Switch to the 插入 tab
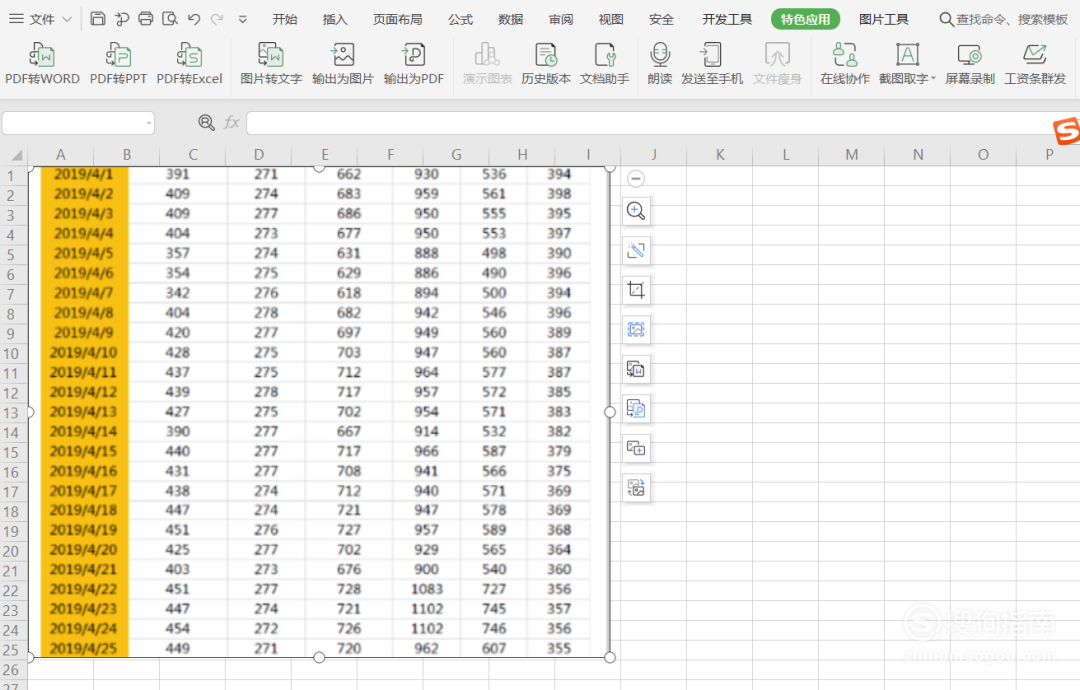The image size is (1080, 690). click(335, 19)
